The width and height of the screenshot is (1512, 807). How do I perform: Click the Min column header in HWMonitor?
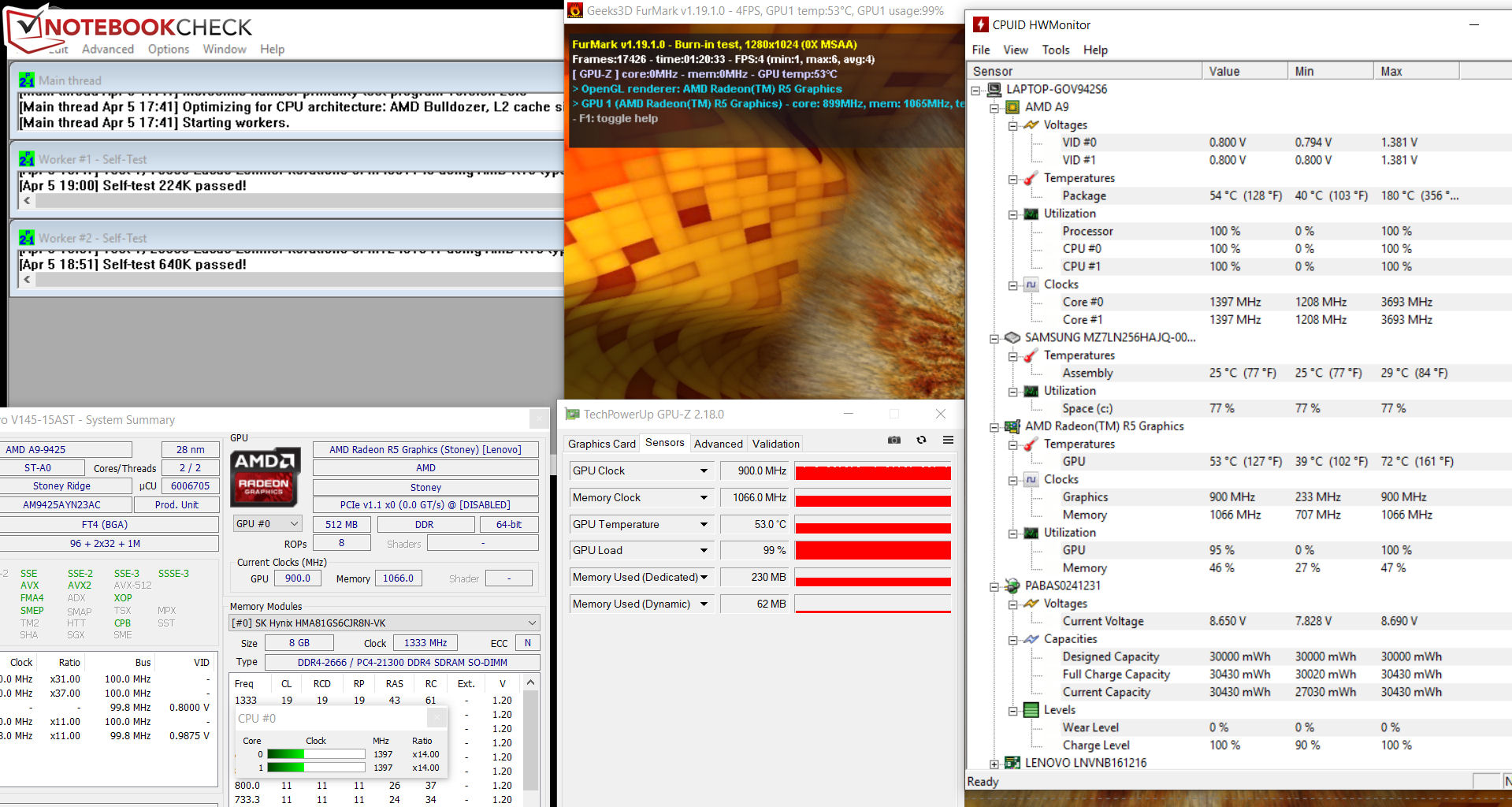pyautogui.click(x=1330, y=71)
